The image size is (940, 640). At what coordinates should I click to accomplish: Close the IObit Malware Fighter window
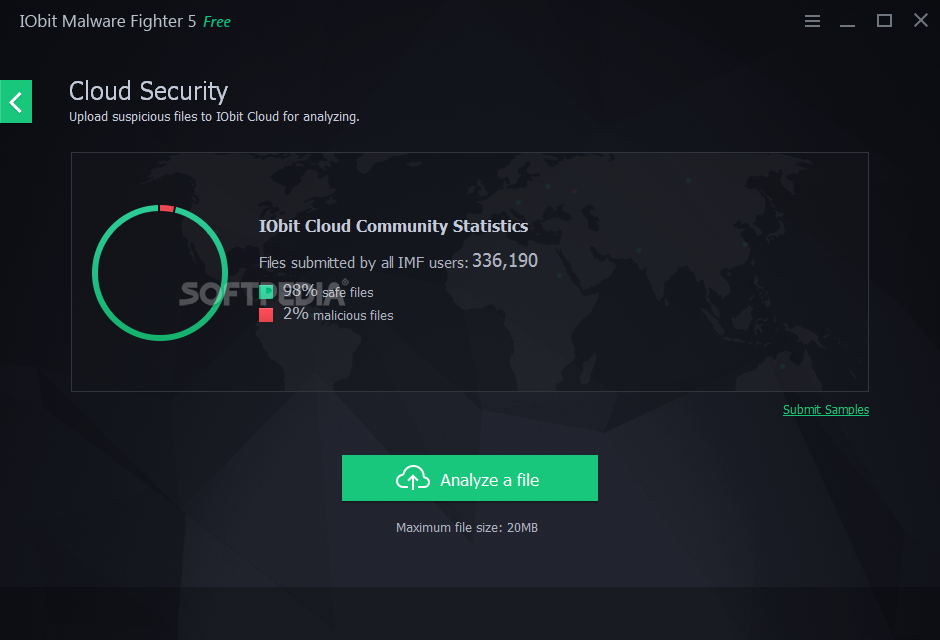pyautogui.click(x=921, y=20)
